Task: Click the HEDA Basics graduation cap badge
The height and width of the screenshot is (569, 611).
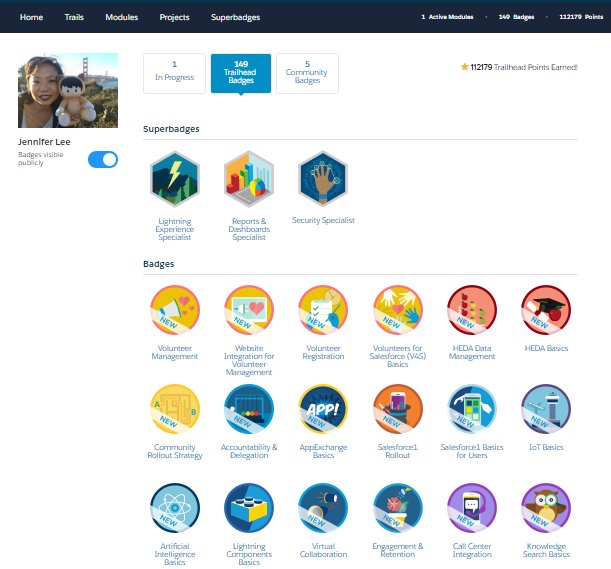Action: point(546,310)
